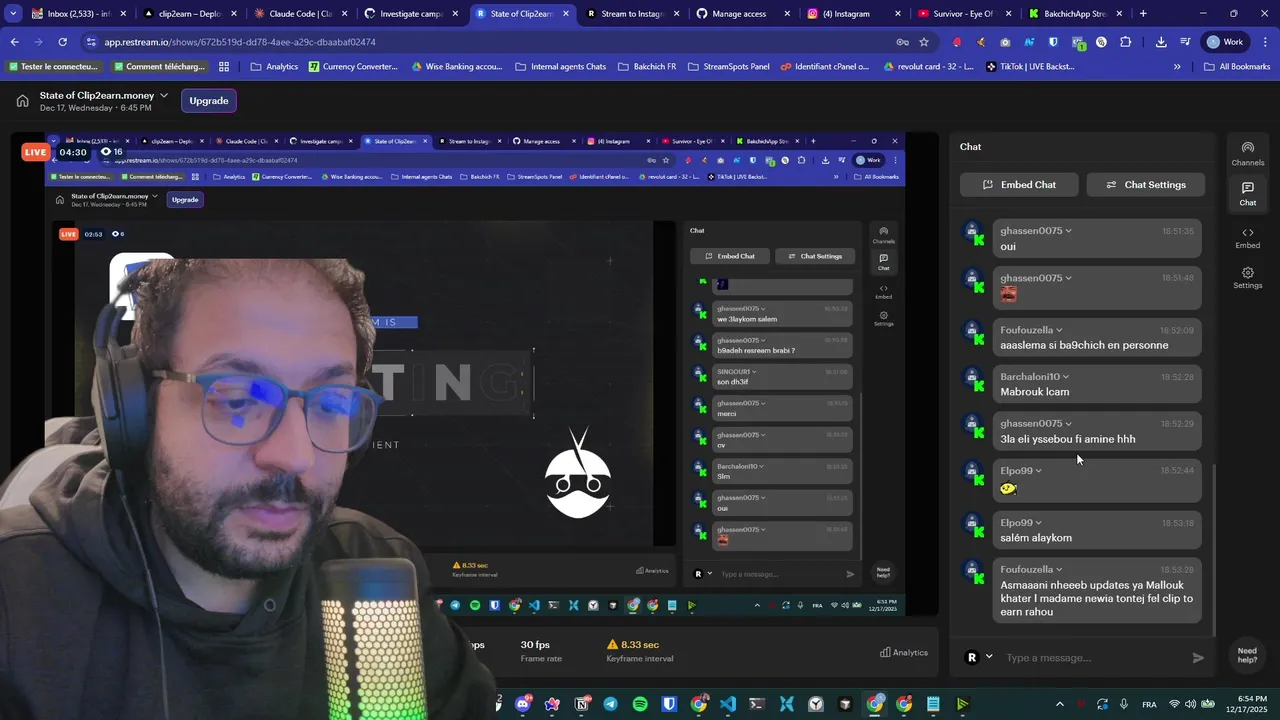
Task: Click the send message arrow icon
Action: tap(1198, 658)
